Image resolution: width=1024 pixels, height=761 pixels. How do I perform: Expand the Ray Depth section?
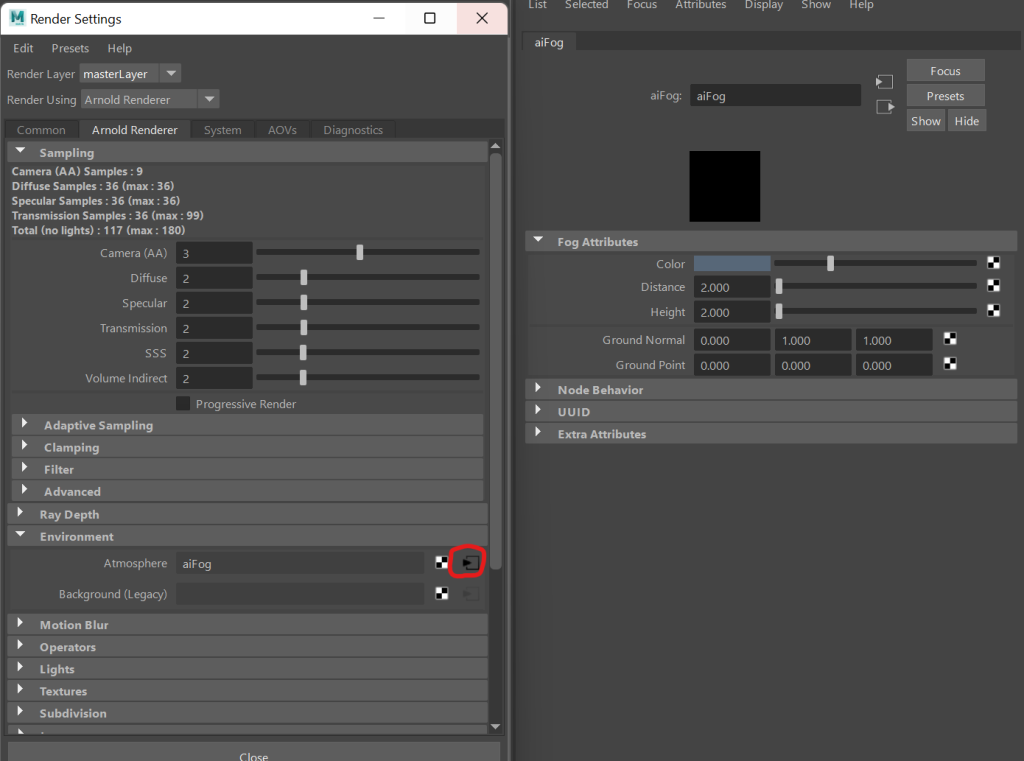(20, 513)
